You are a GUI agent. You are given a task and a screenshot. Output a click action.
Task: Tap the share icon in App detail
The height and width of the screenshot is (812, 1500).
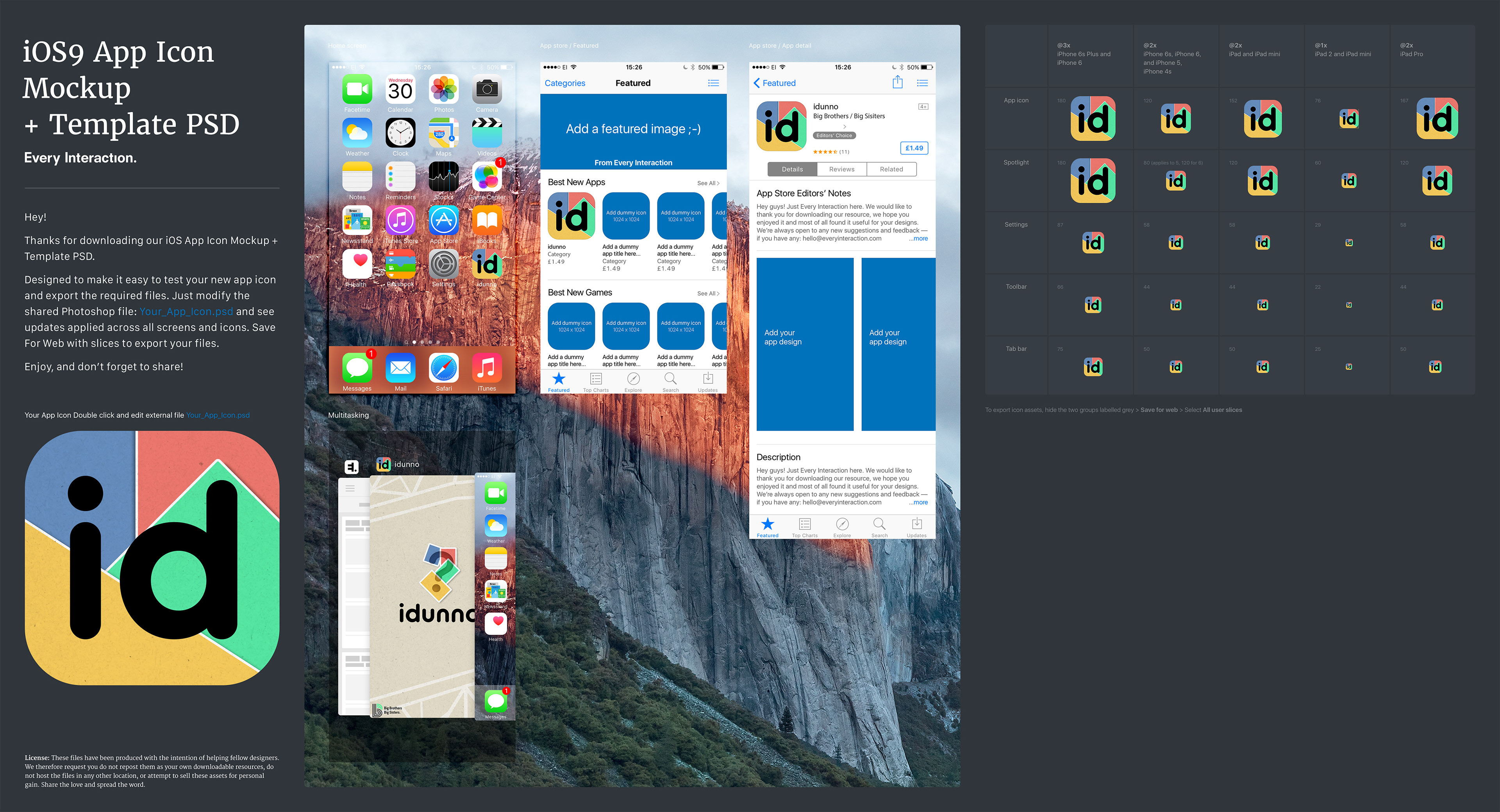(x=897, y=82)
